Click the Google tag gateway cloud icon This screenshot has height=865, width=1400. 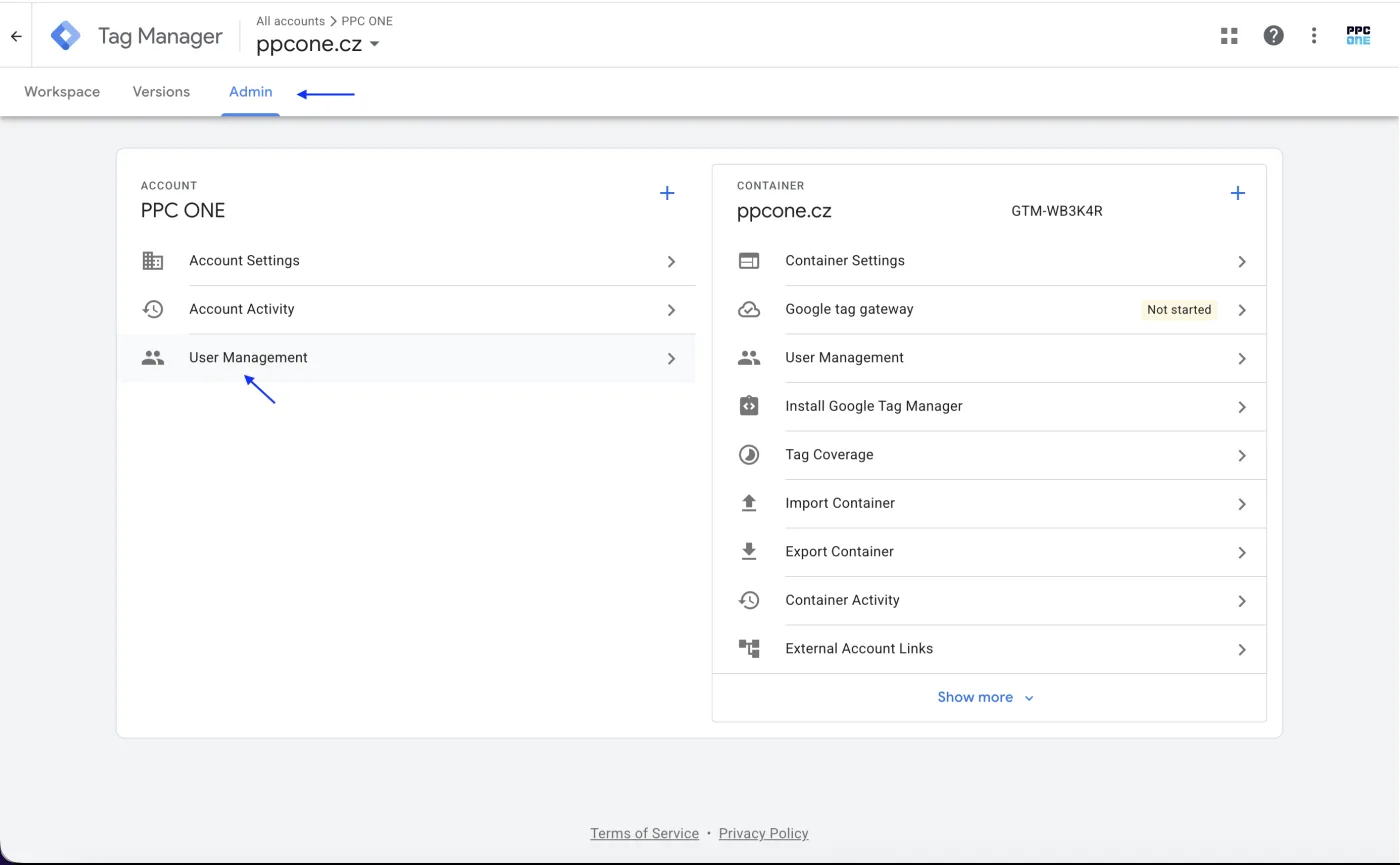[749, 309]
